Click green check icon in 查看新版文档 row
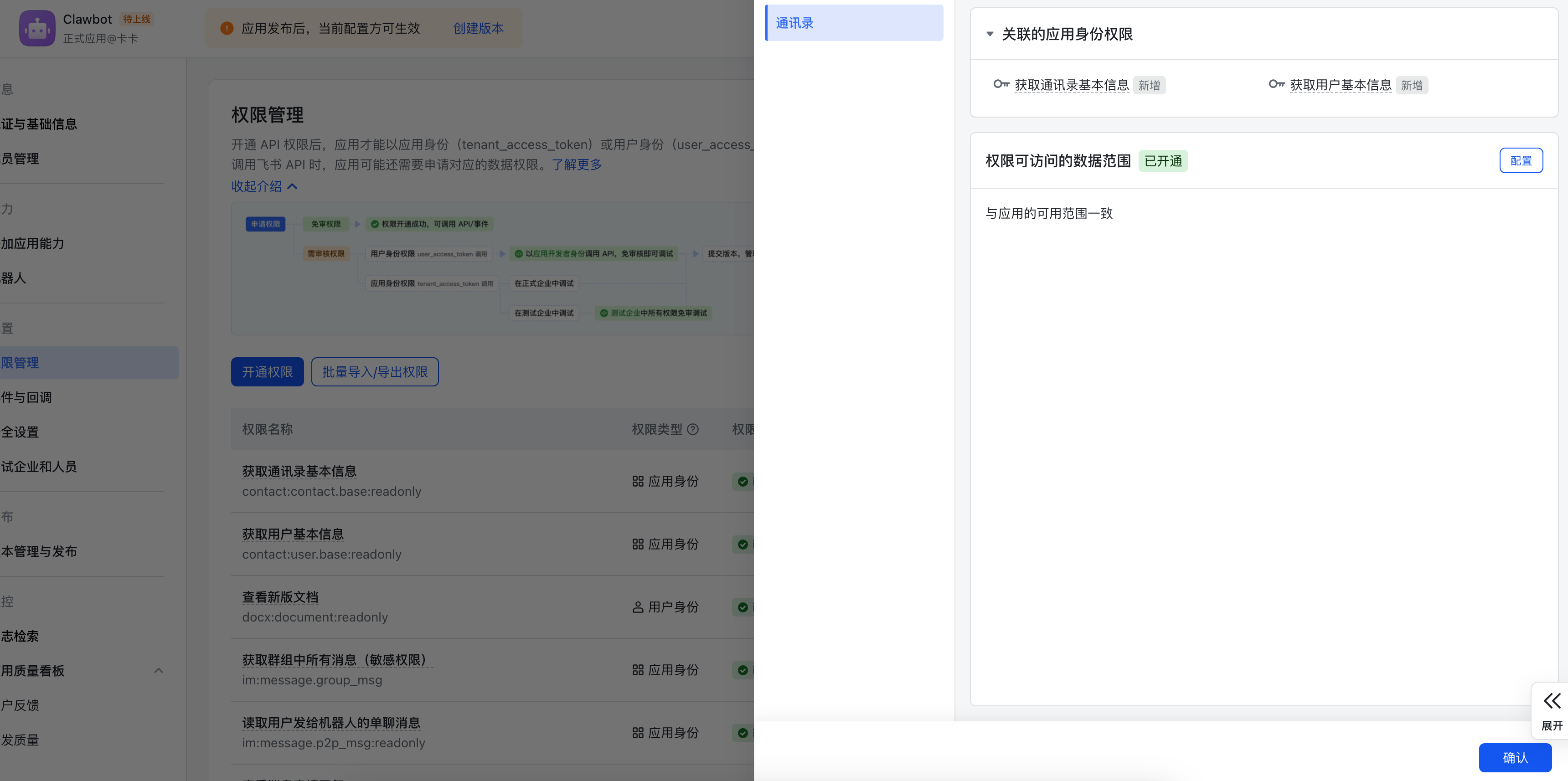The width and height of the screenshot is (1568, 781). point(743,607)
